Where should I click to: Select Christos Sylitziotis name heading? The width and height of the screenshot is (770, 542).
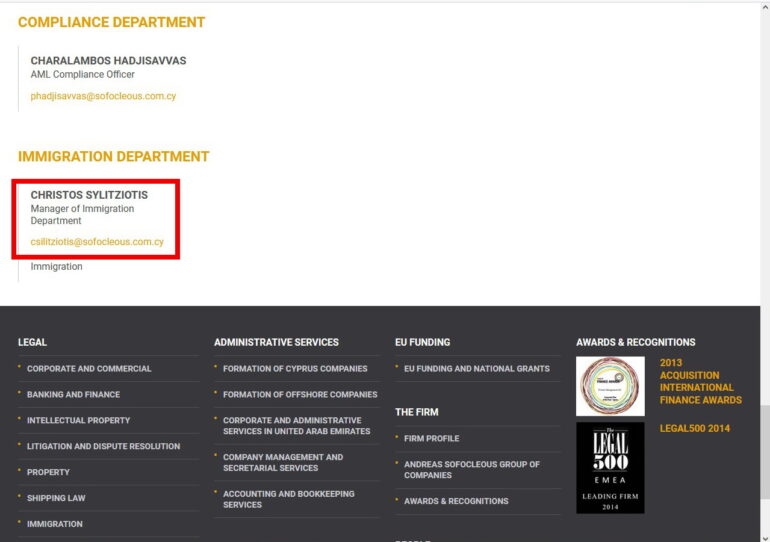click(x=89, y=195)
